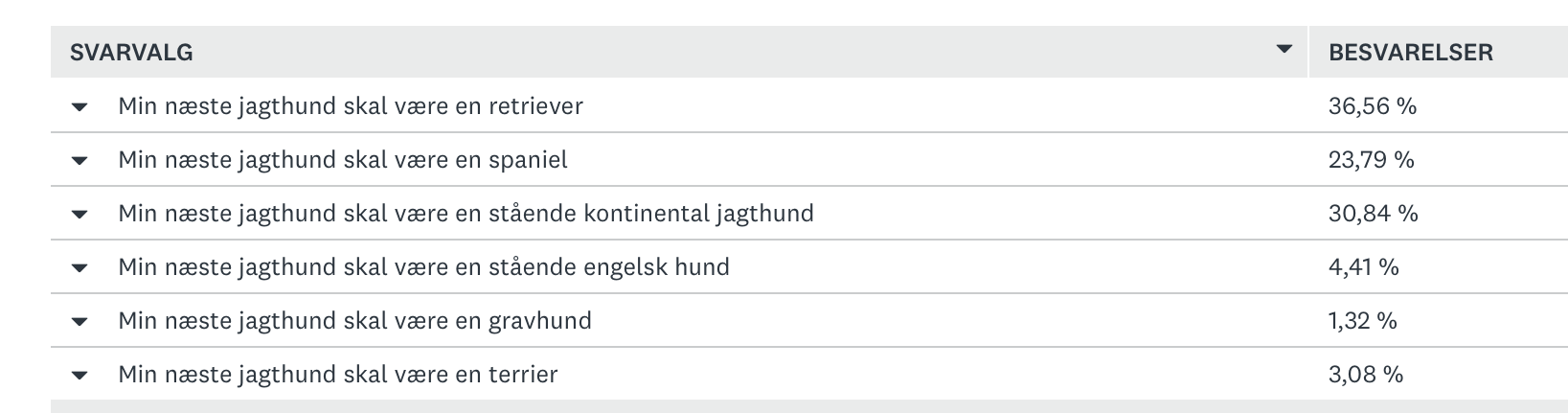Viewport: 1568px width, 413px height.
Task: Expand the terrier answer row arrow
Action: click(80, 375)
